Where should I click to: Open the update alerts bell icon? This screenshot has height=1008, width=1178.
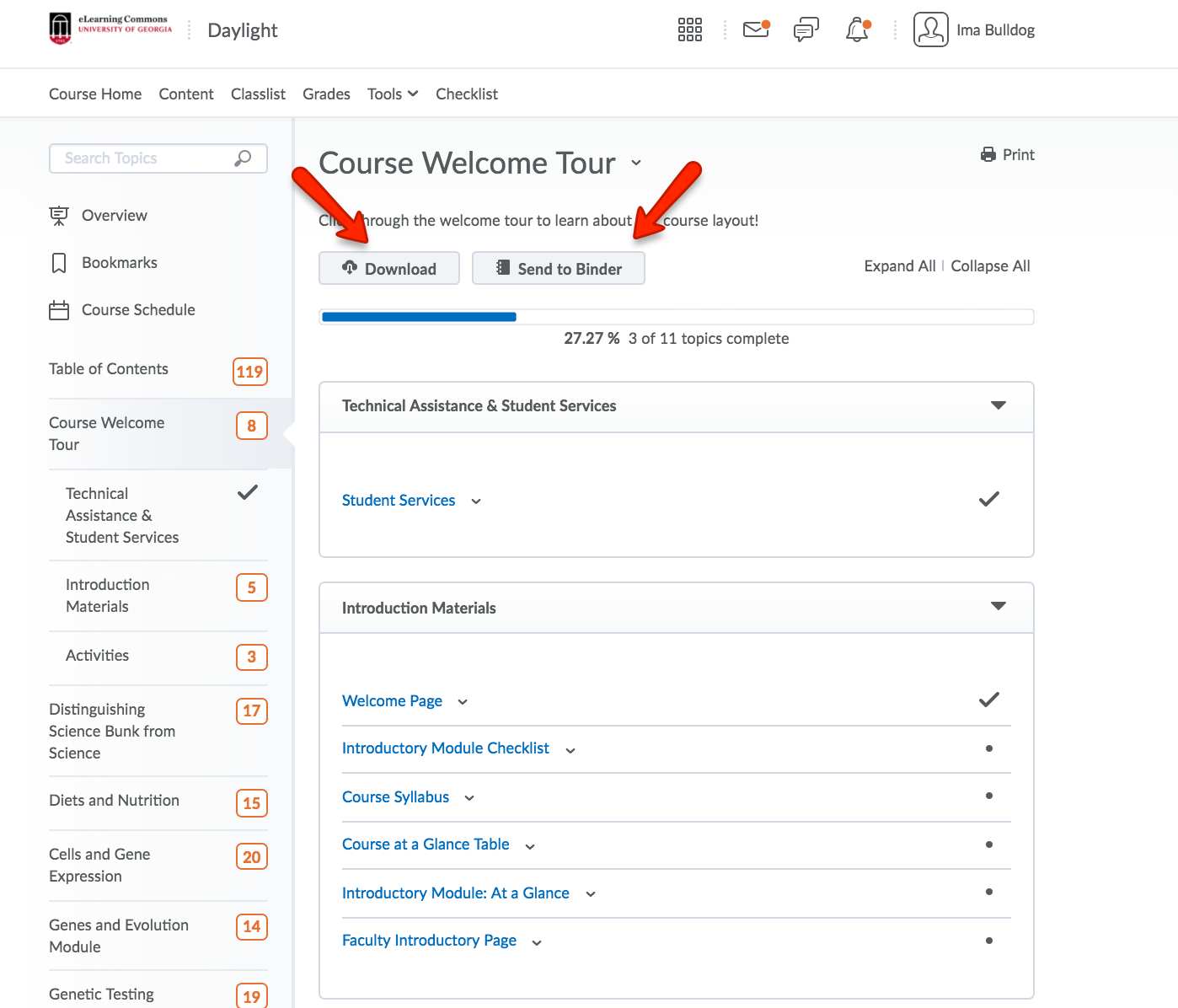(857, 30)
